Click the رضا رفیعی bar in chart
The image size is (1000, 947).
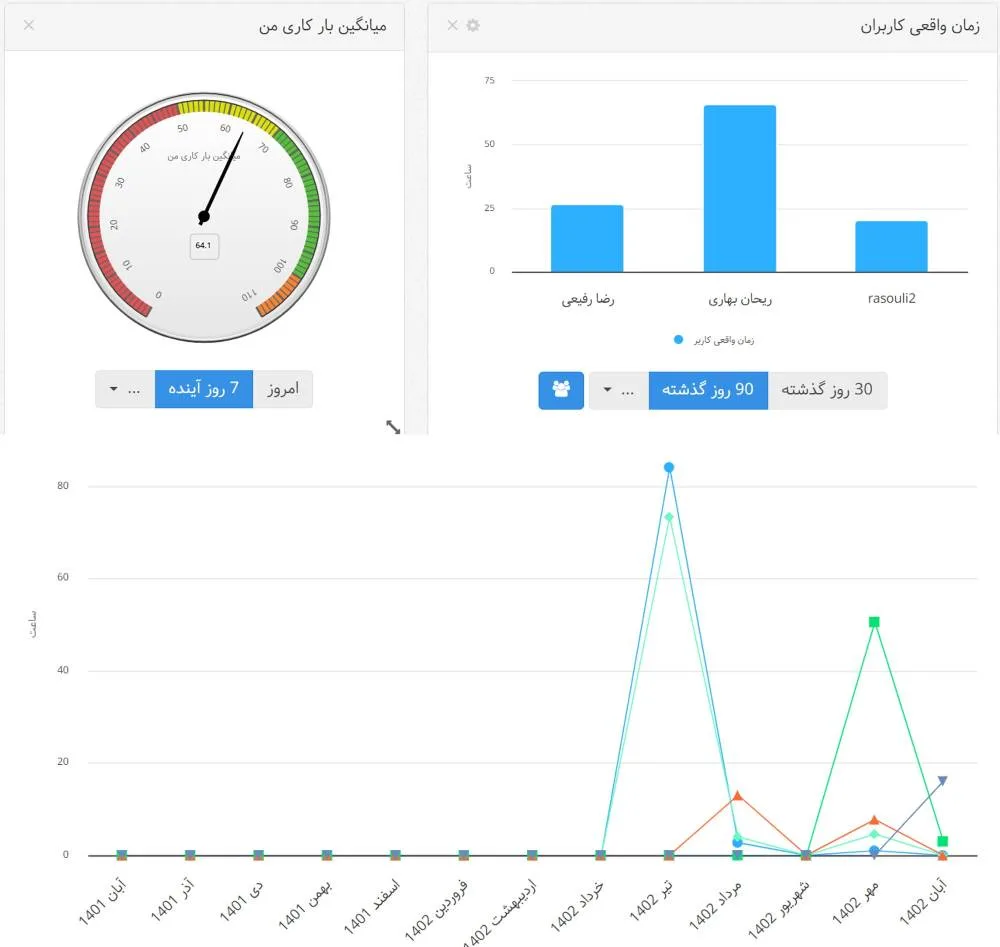(x=586, y=238)
